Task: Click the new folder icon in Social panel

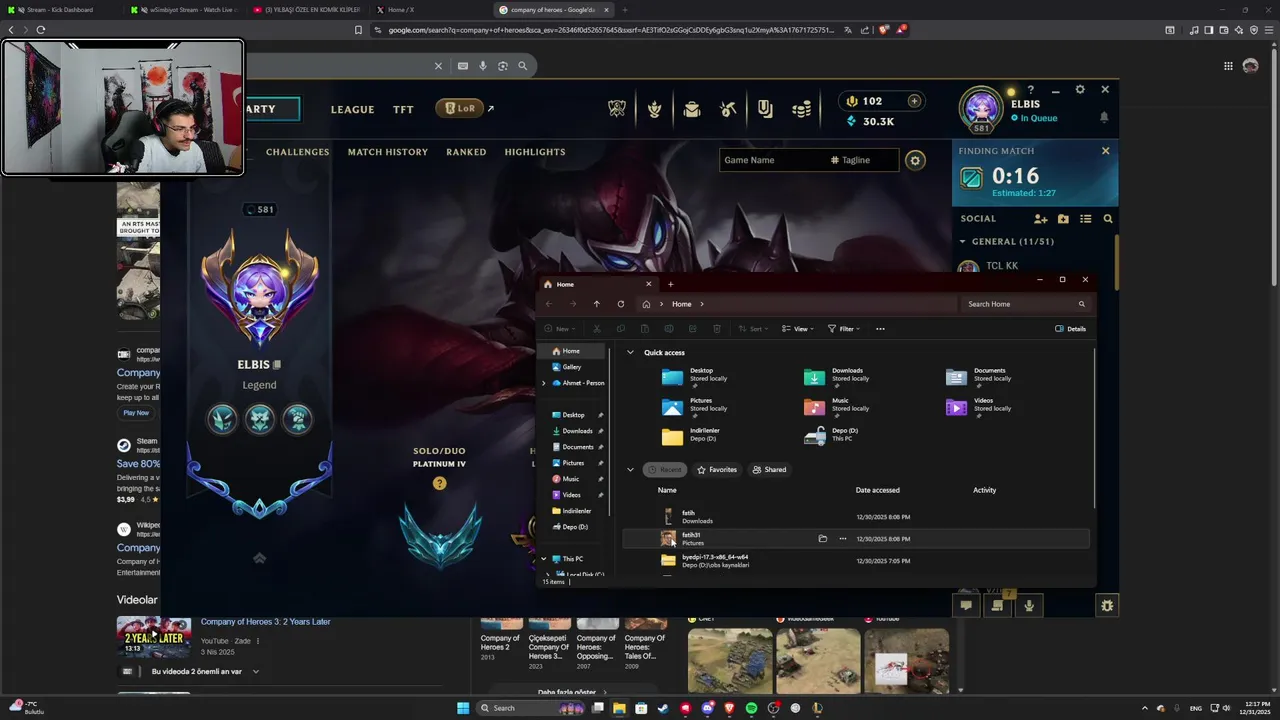Action: [1063, 219]
